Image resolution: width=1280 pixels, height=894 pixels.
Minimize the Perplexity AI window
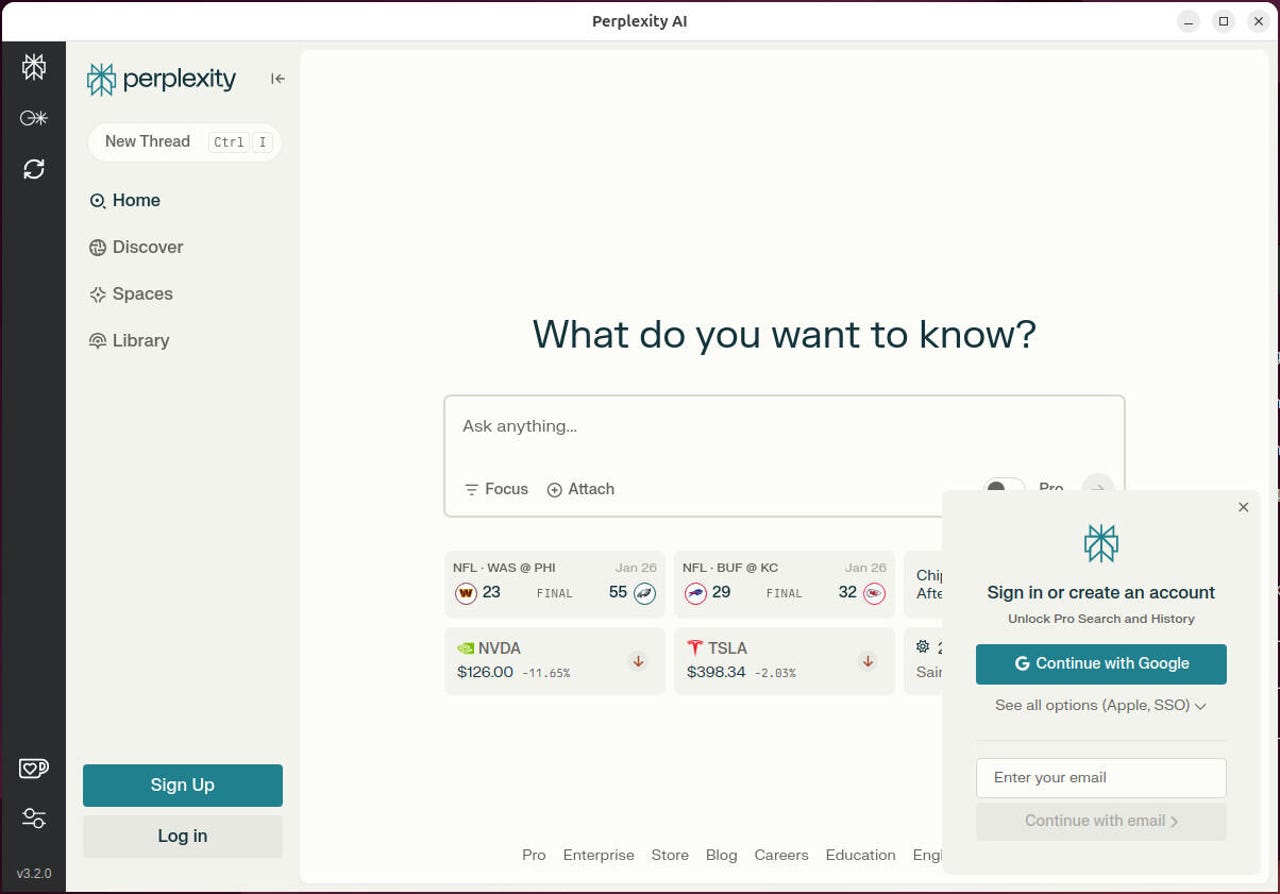(1188, 21)
